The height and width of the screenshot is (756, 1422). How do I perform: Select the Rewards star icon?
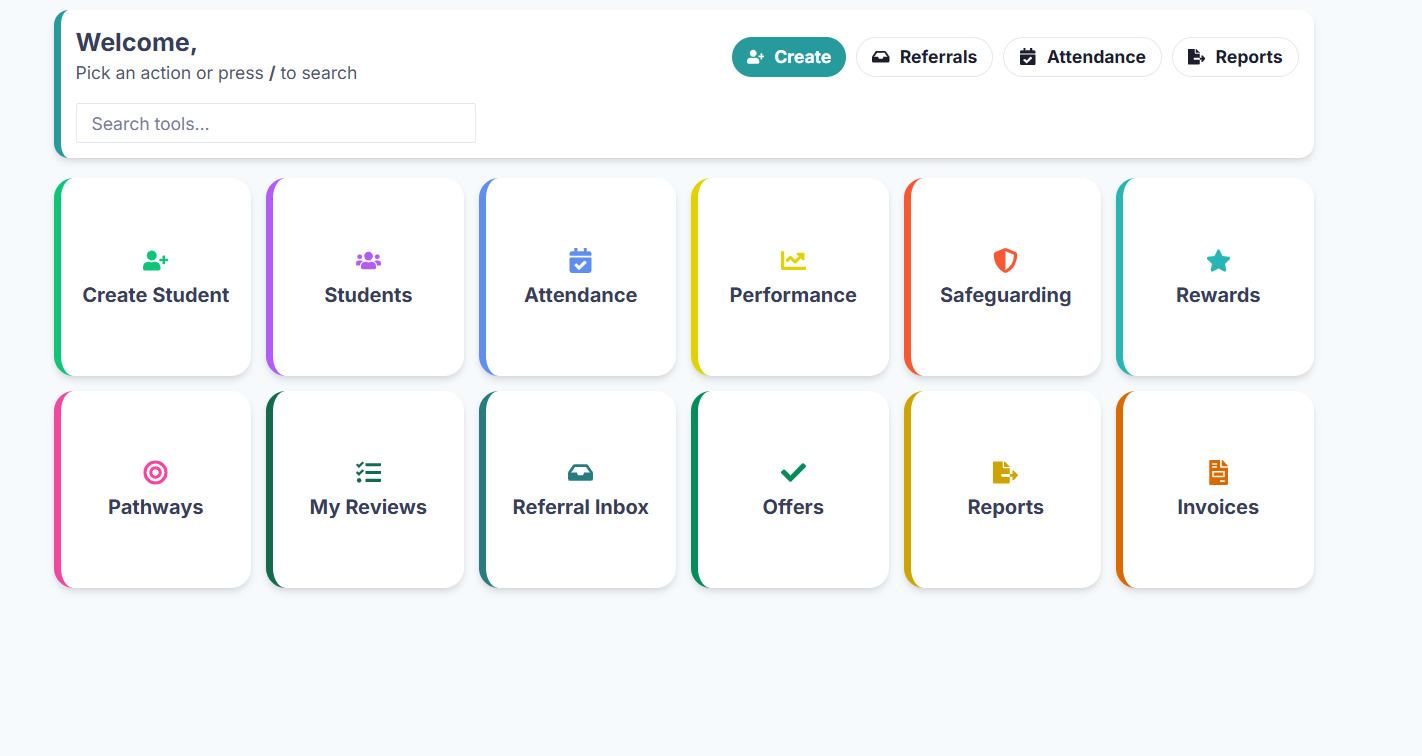coord(1218,261)
